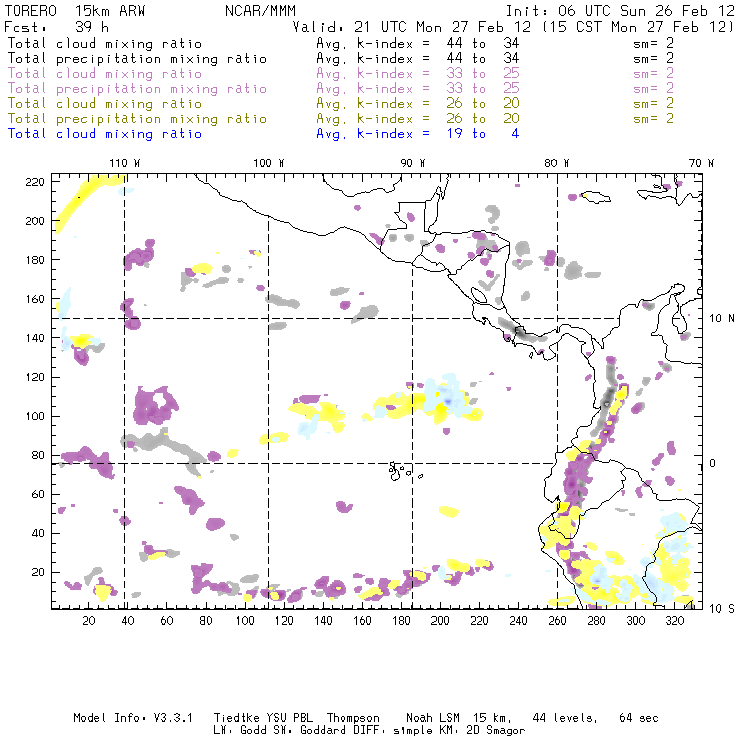Click the "90 W" longitude label
The image size is (740, 740).
[413, 163]
